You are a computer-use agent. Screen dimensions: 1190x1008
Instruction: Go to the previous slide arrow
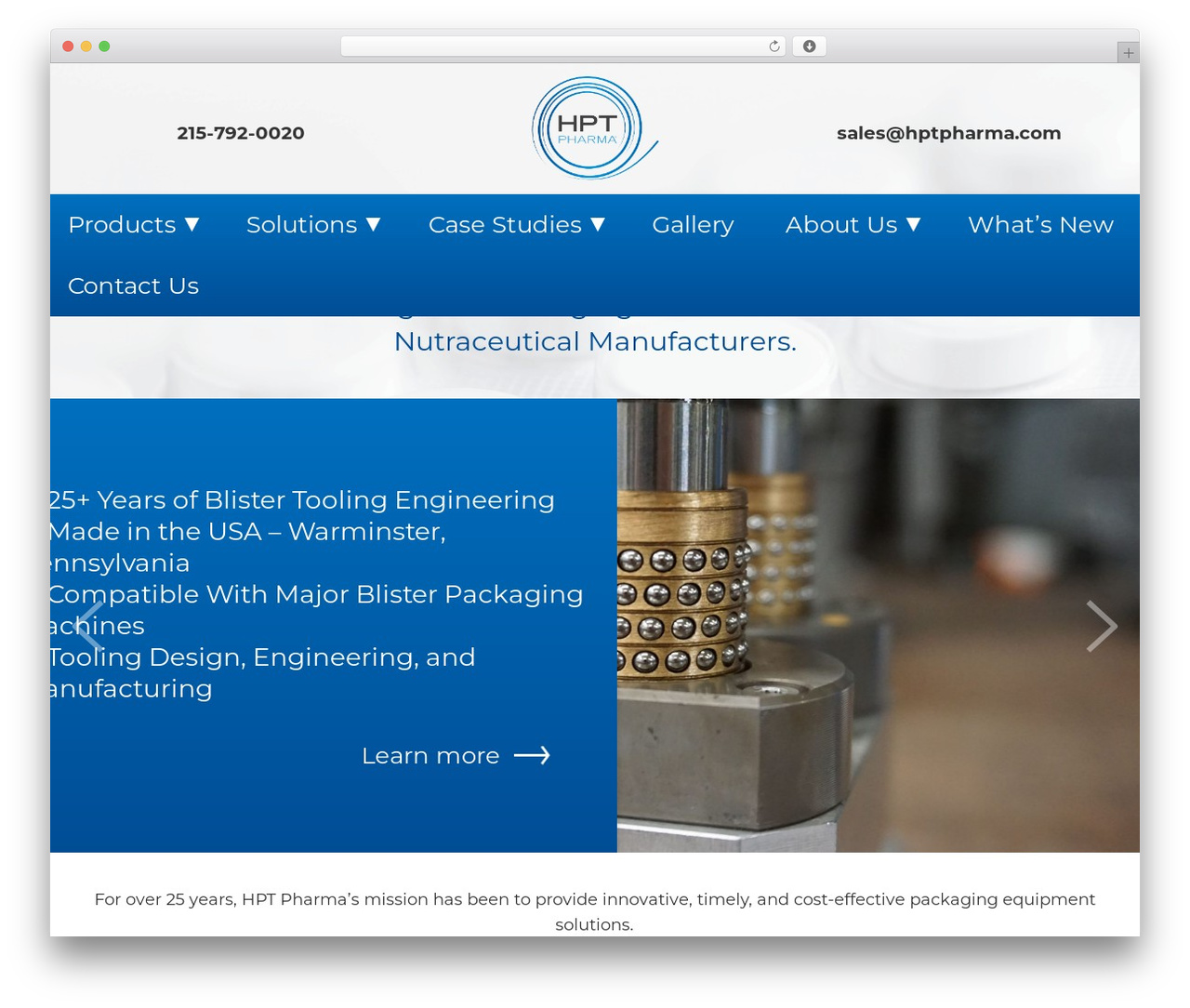[89, 626]
